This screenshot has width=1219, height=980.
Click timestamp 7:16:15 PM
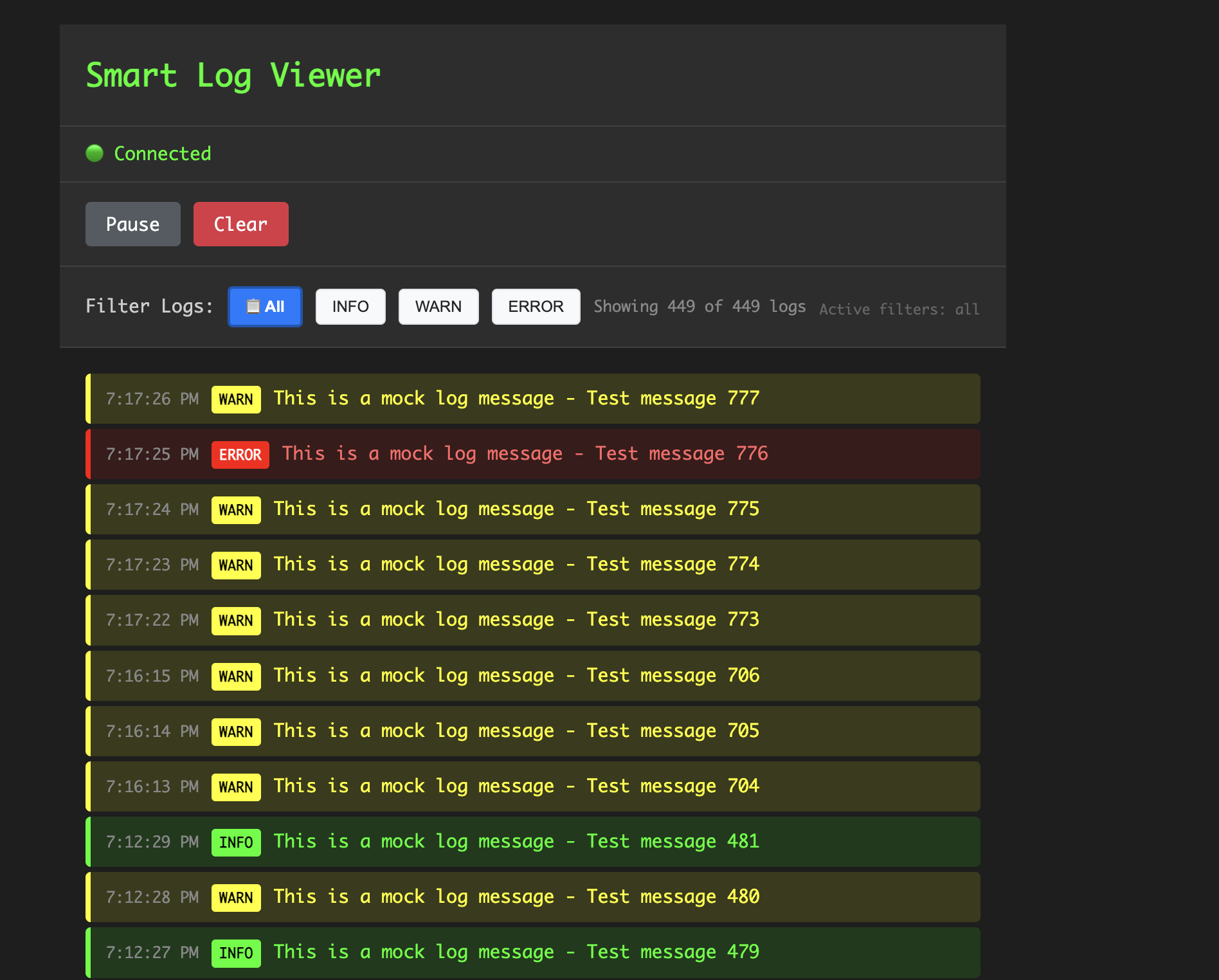[152, 676]
